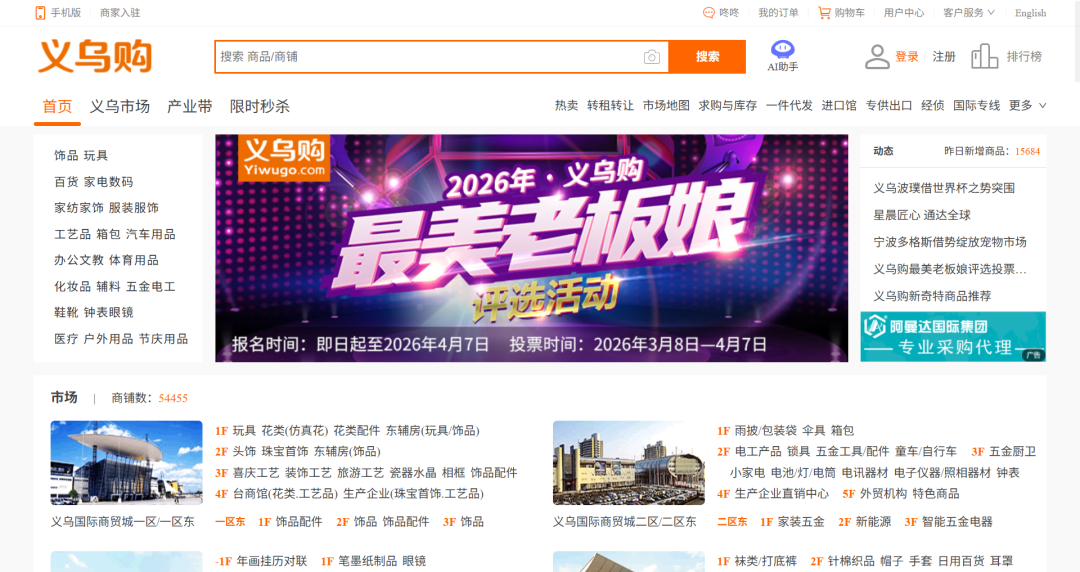Open the AI助手 robot icon
The width and height of the screenshot is (1080, 572).
(782, 49)
